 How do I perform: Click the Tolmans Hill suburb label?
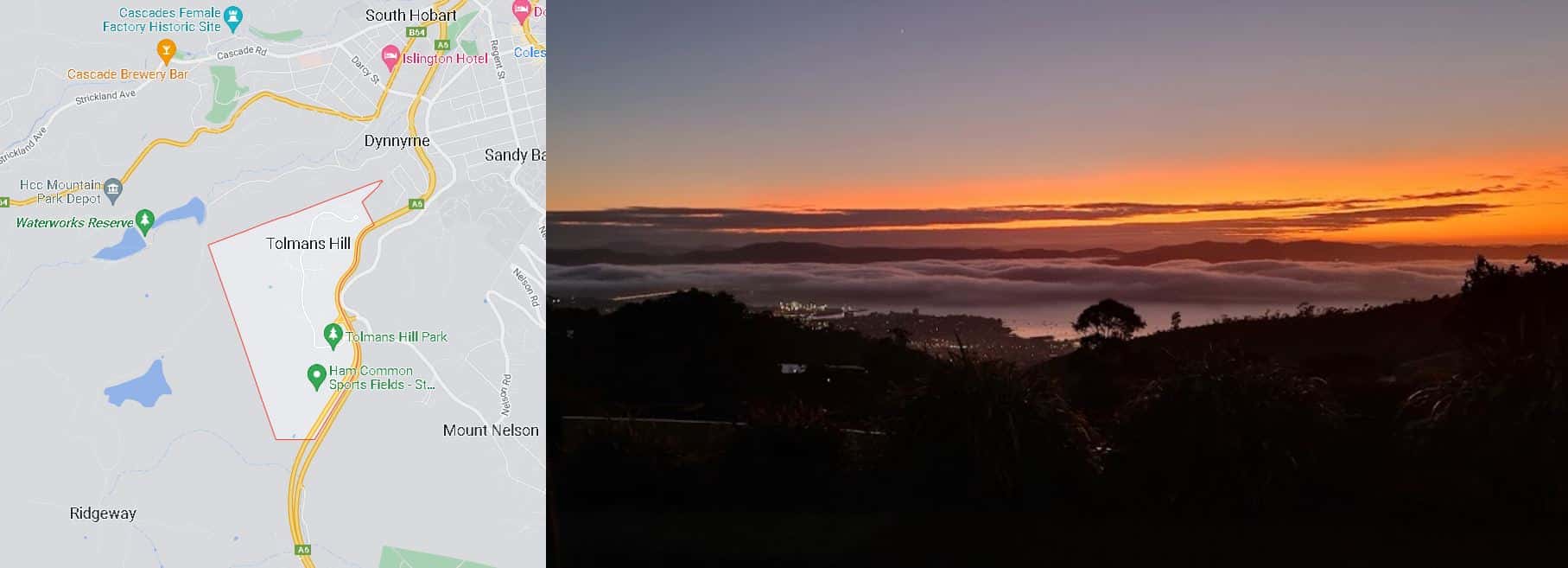[x=308, y=244]
